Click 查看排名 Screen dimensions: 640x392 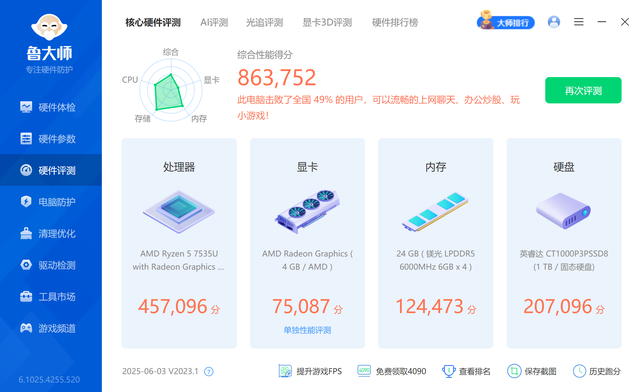click(466, 371)
